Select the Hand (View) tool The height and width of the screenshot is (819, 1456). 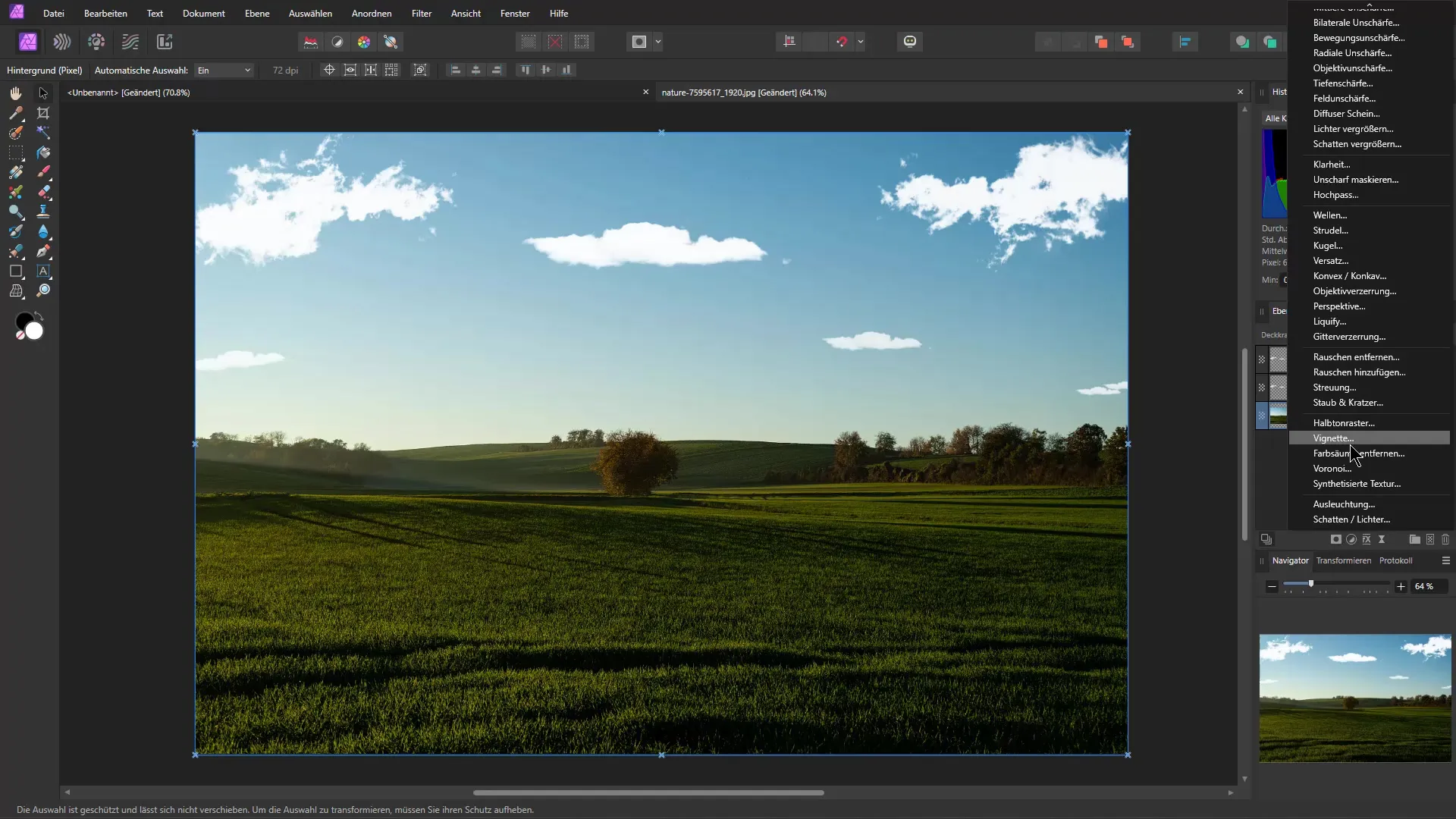[x=16, y=93]
